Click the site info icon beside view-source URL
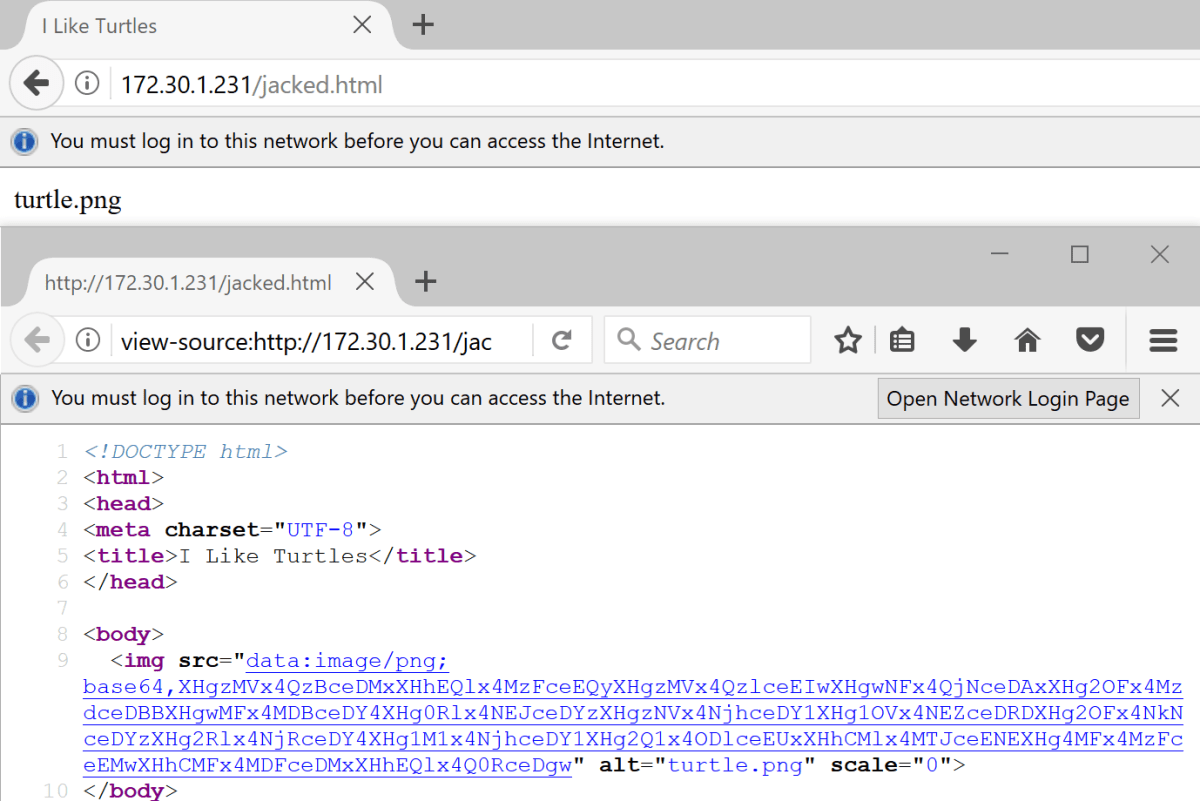This screenshot has width=1200, height=801. pyautogui.click(x=88, y=341)
